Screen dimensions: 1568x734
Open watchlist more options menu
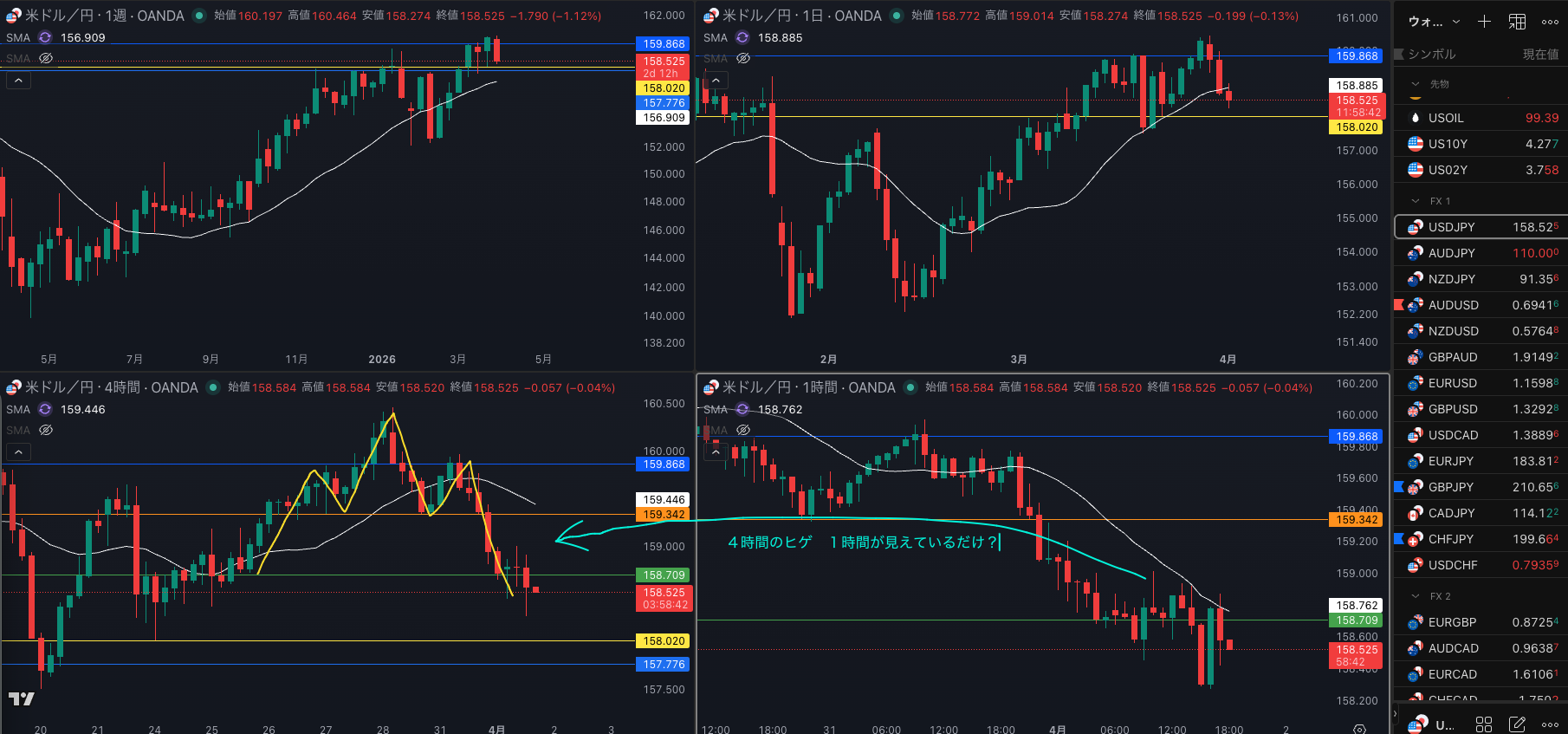[1550, 22]
